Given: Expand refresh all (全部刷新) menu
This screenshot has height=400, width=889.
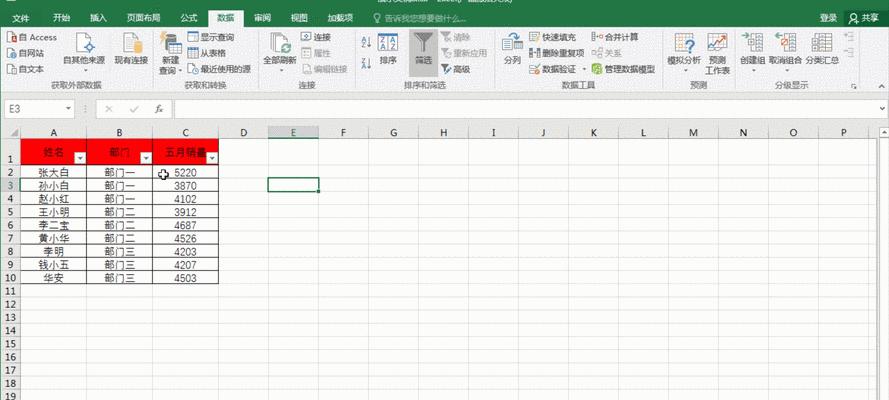Looking at the screenshot, I should [x=280, y=53].
